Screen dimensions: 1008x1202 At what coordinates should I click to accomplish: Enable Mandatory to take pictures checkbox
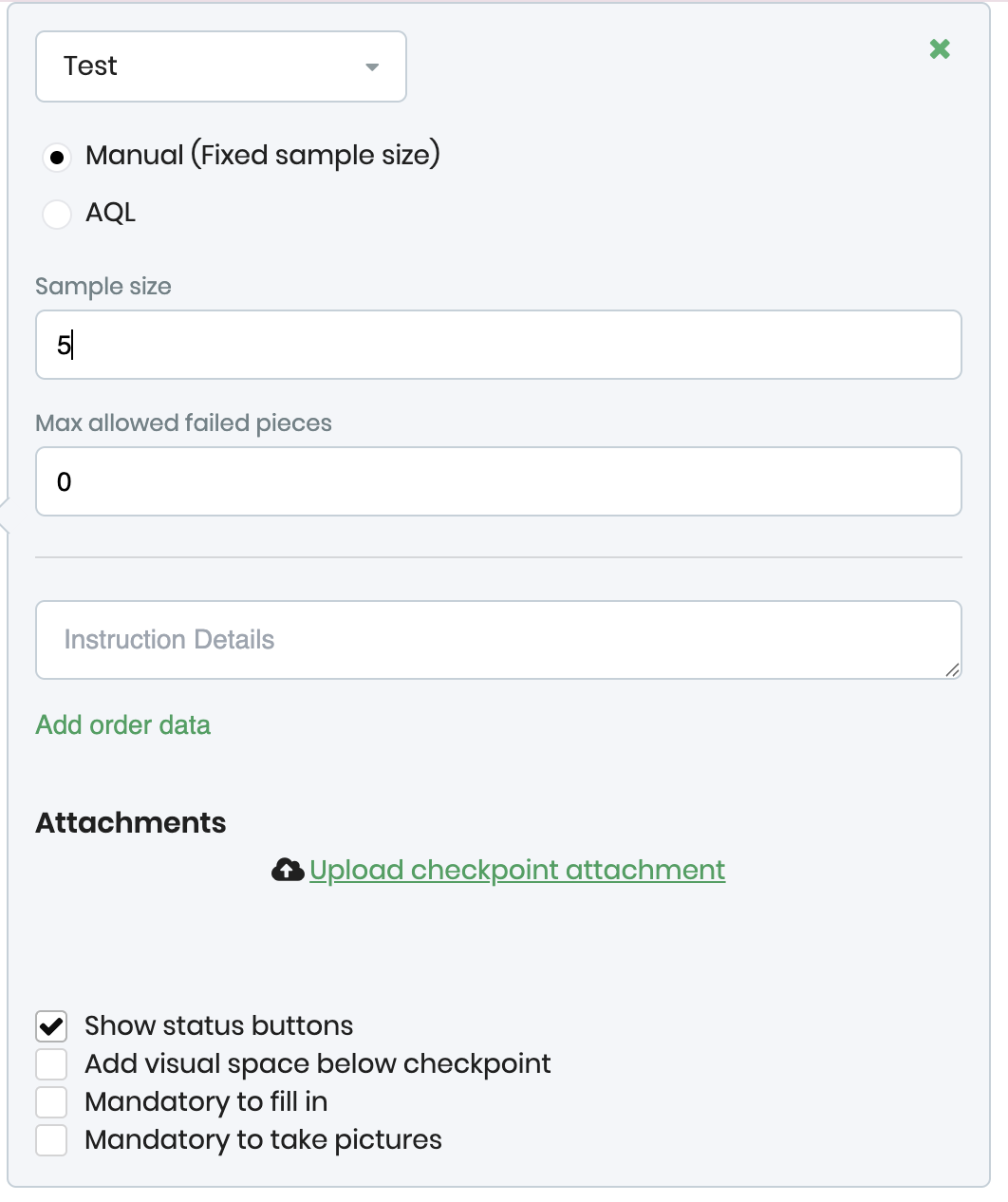pyautogui.click(x=51, y=1140)
